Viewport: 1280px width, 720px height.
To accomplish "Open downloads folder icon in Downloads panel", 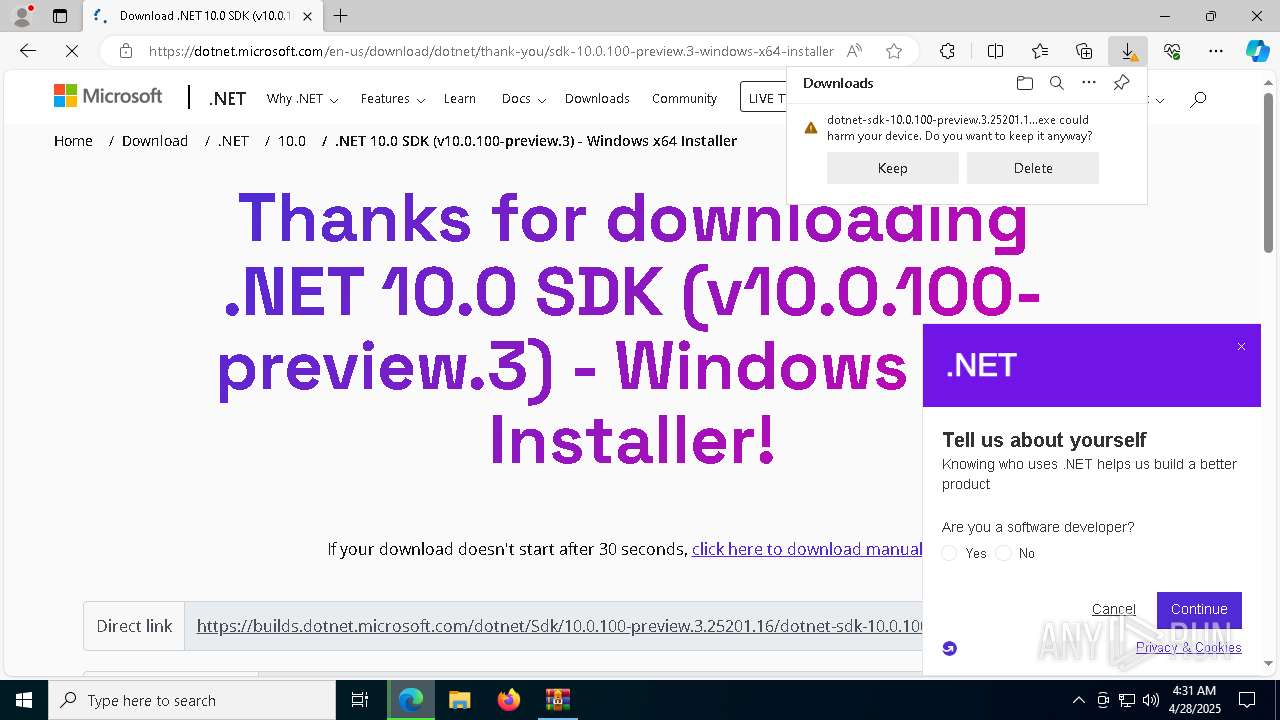I will click(x=1024, y=83).
